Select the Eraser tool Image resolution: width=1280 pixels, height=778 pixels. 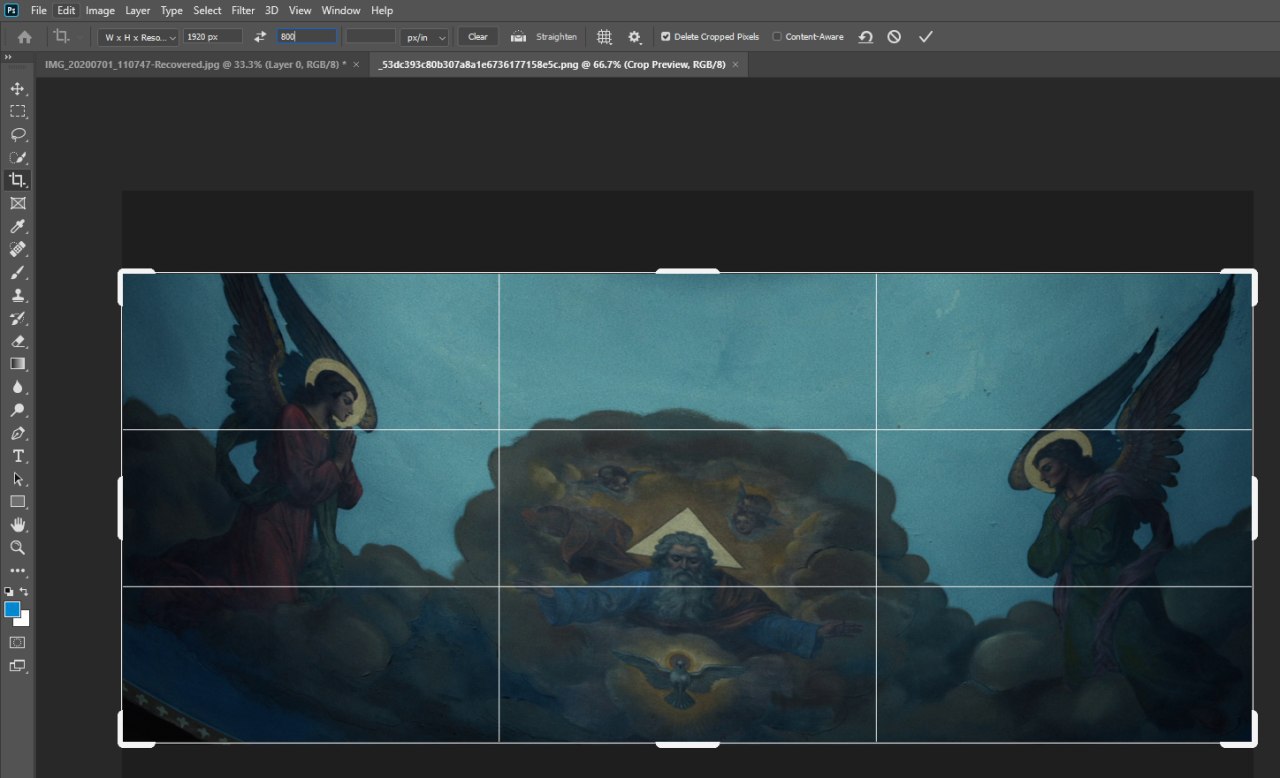click(x=17, y=341)
